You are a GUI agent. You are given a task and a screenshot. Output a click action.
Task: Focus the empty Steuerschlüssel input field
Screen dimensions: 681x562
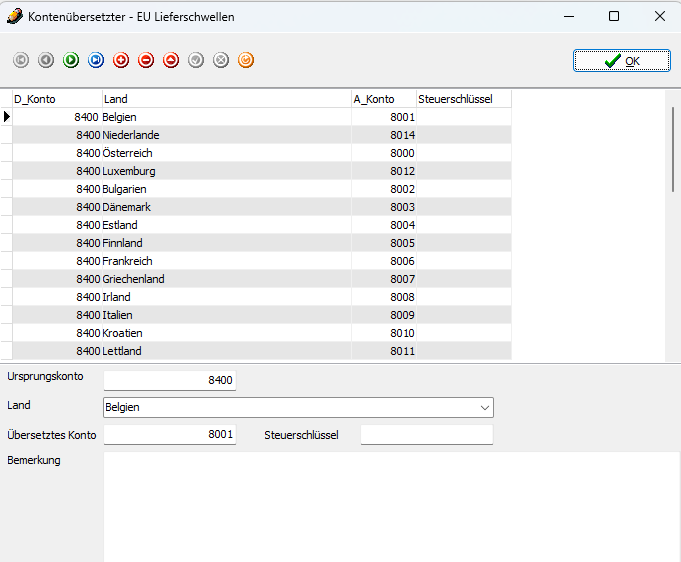pyautogui.click(x=426, y=435)
